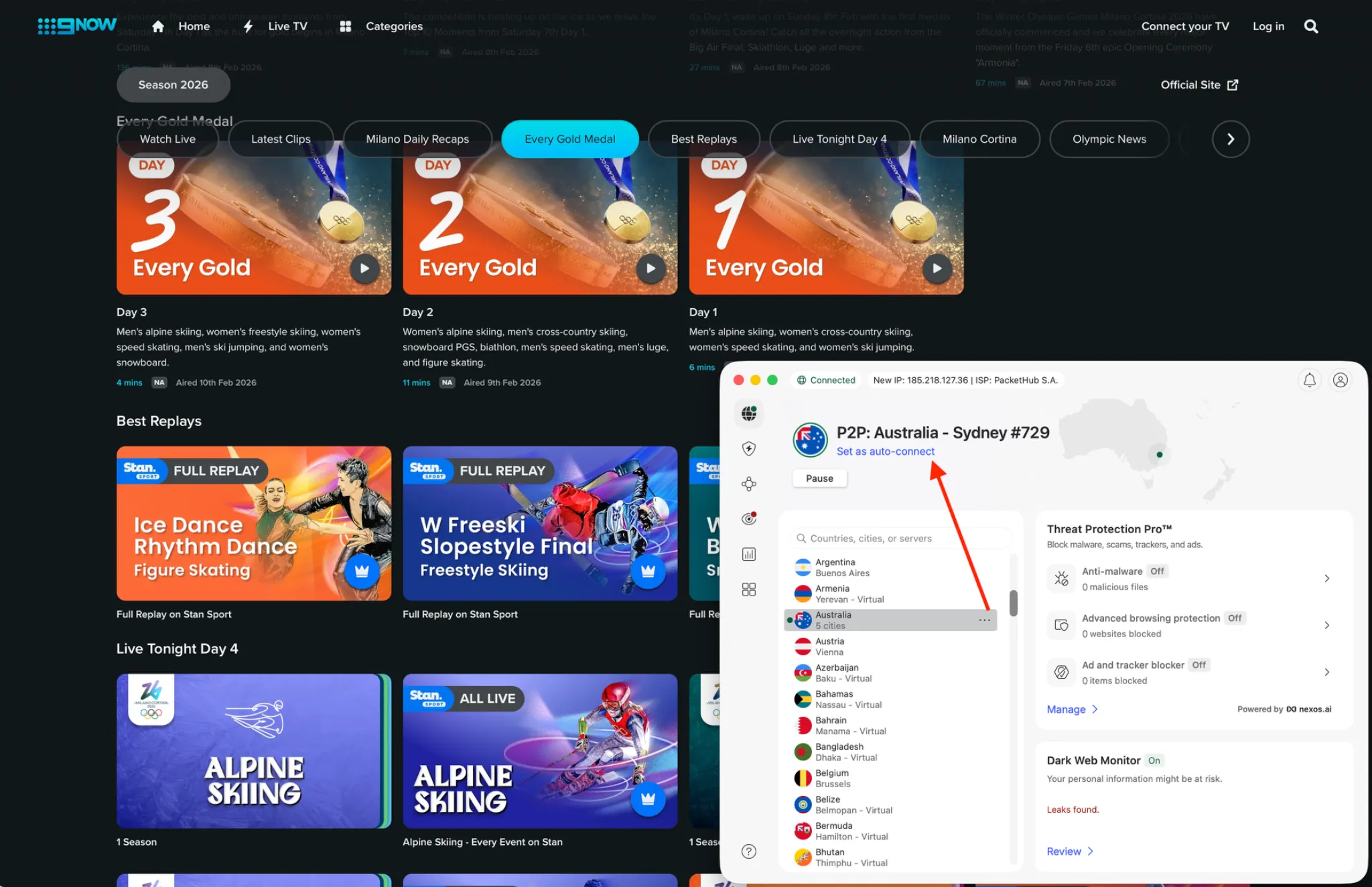Click the right arrow to reveal more category pills

pos(1231,139)
